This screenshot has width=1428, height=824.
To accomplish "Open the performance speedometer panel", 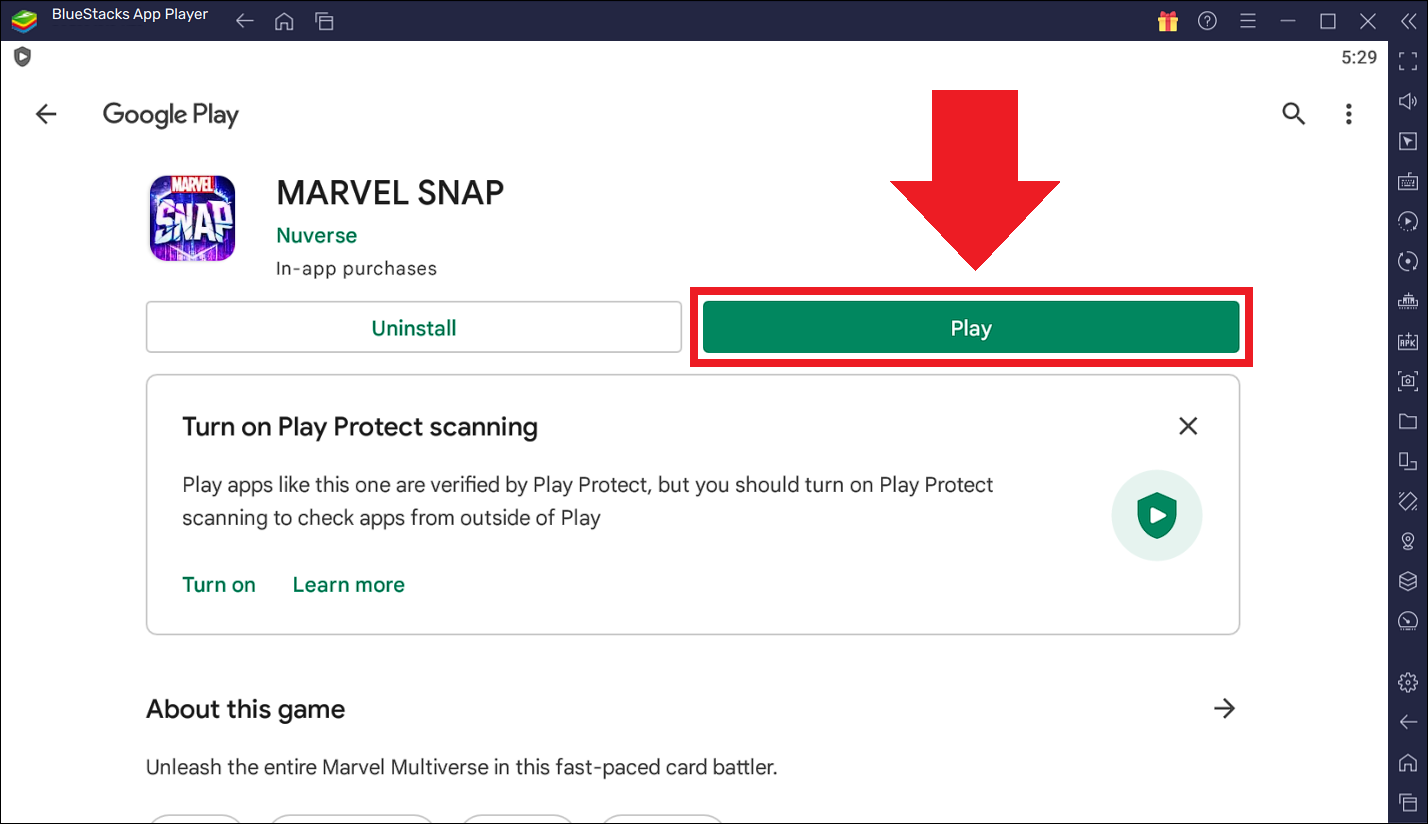I will pos(1408,621).
